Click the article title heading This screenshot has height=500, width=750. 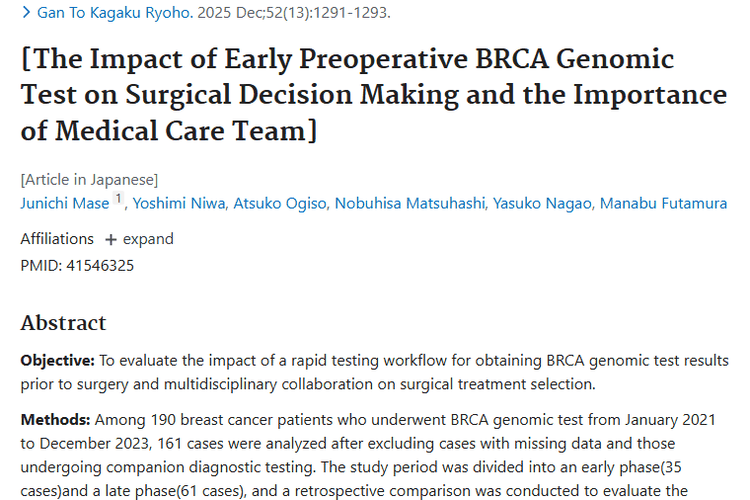(373, 95)
